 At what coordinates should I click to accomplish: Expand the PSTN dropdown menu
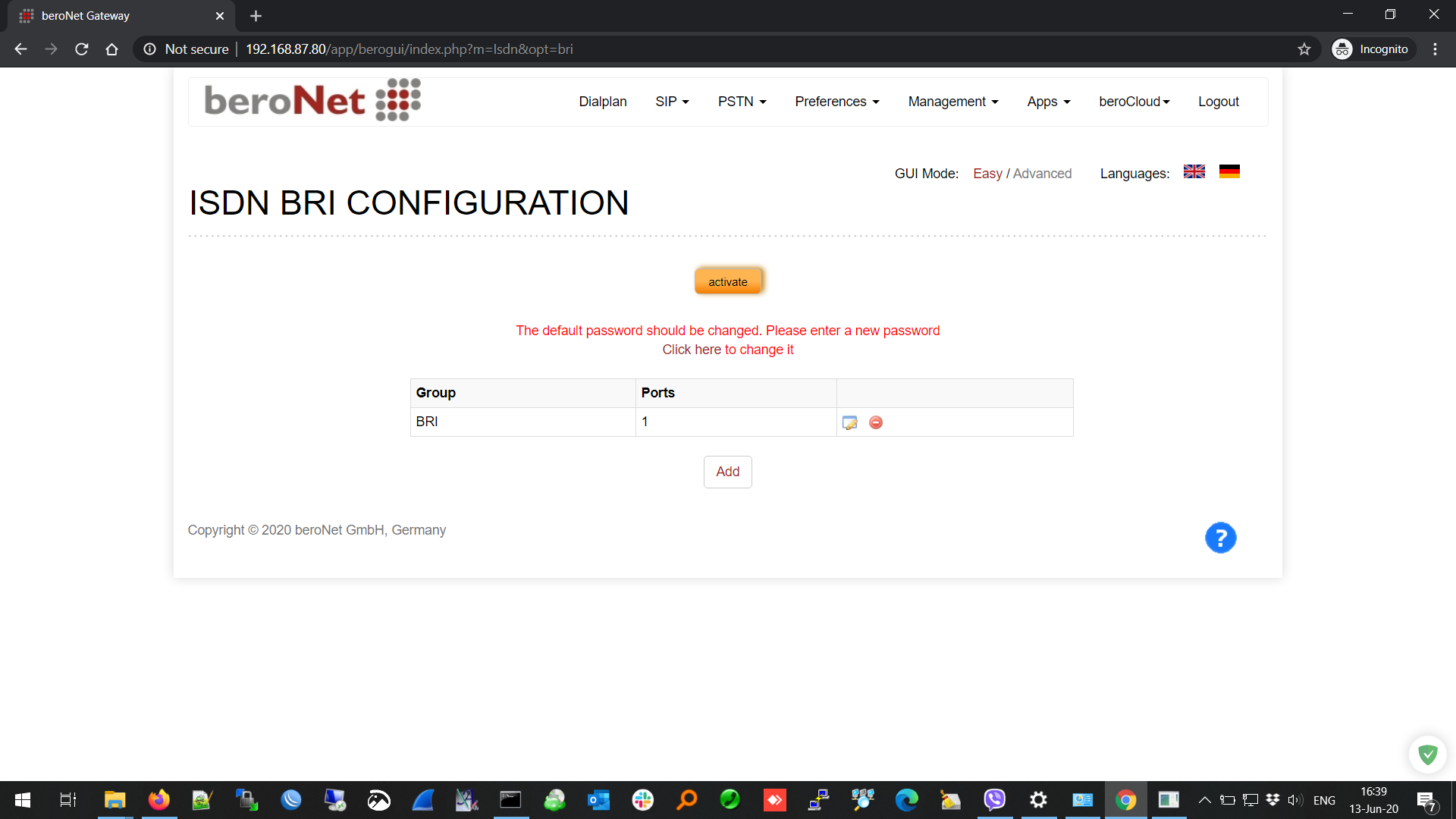(x=742, y=102)
